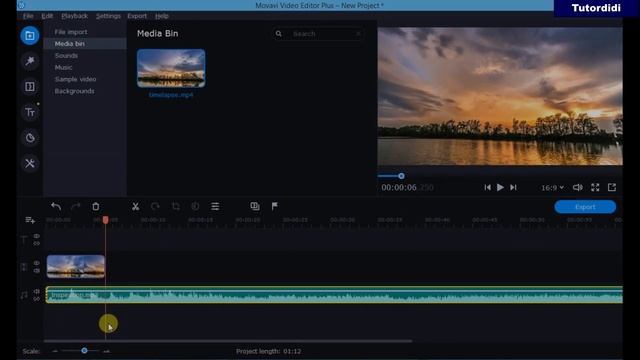Zoom out the timeline with the minus button
The width and height of the screenshot is (640, 360).
pos(55,351)
